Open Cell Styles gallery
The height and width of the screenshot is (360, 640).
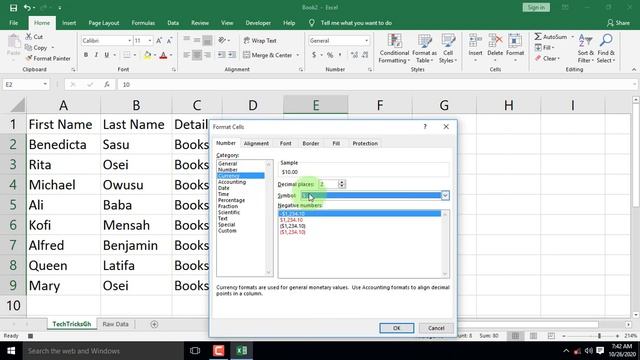(448, 49)
